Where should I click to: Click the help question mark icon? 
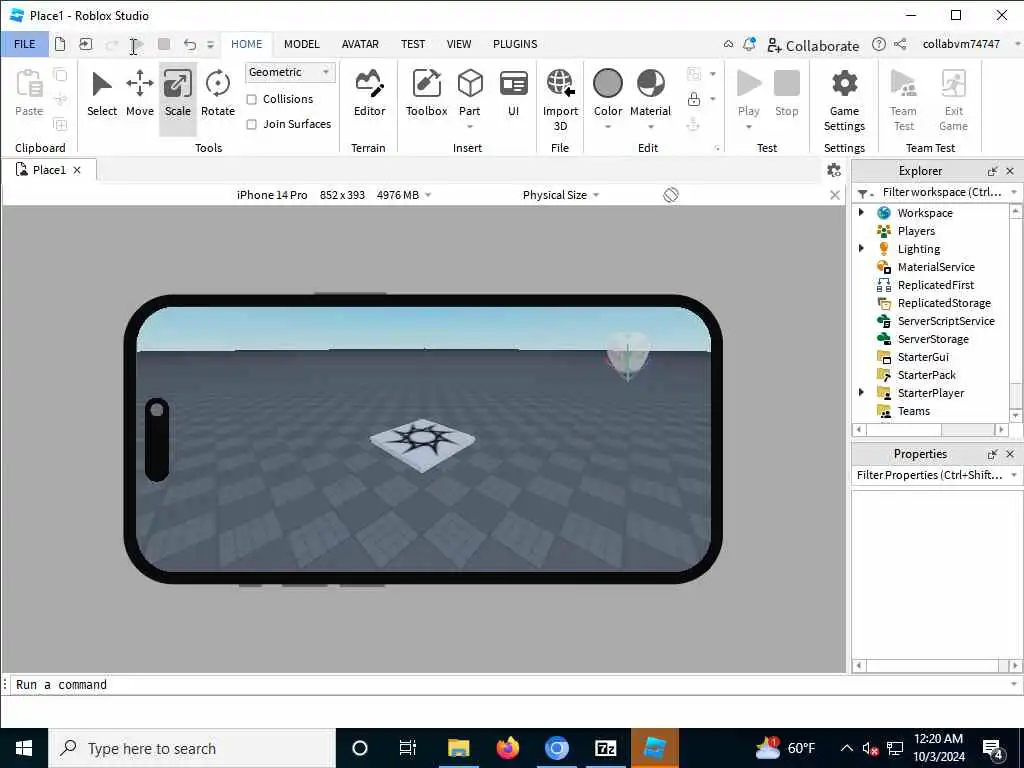click(x=879, y=44)
